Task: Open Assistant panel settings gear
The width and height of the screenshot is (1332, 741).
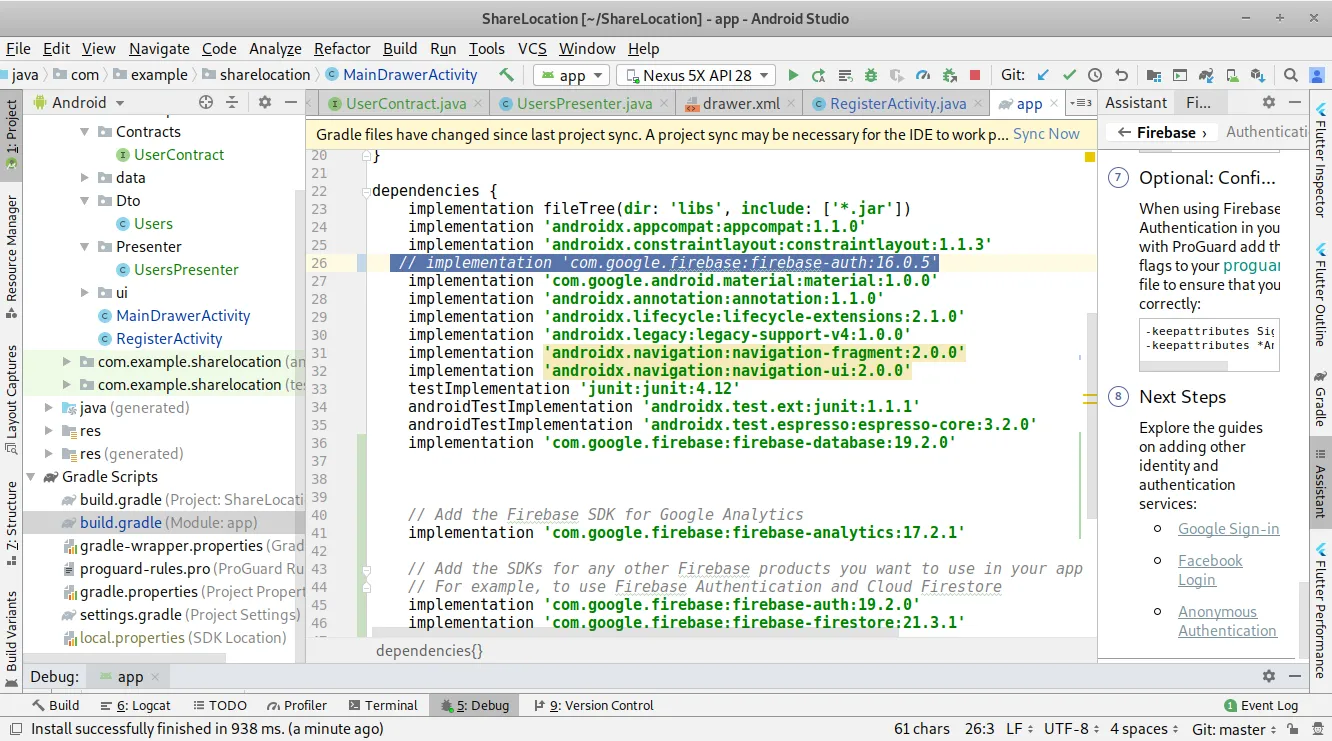Action: 1269,102
